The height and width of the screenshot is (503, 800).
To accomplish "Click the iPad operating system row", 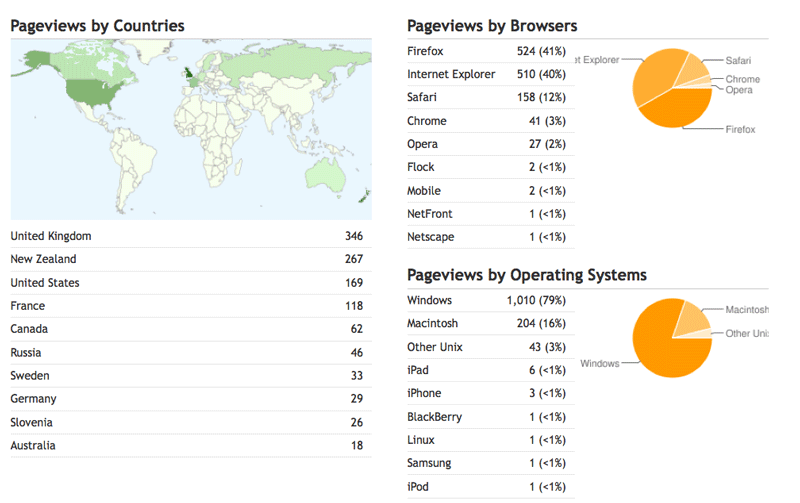I will [x=491, y=370].
